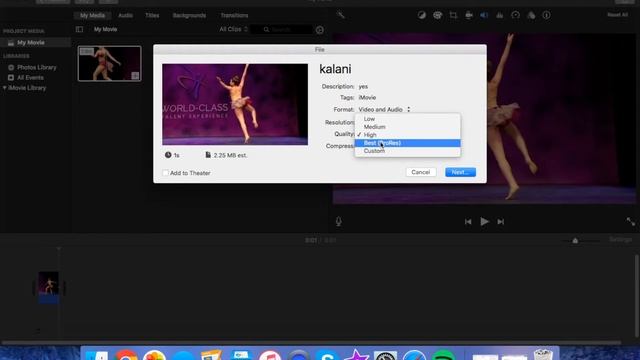
Task: Choose Best (ProRes) quality option
Action: [x=407, y=143]
